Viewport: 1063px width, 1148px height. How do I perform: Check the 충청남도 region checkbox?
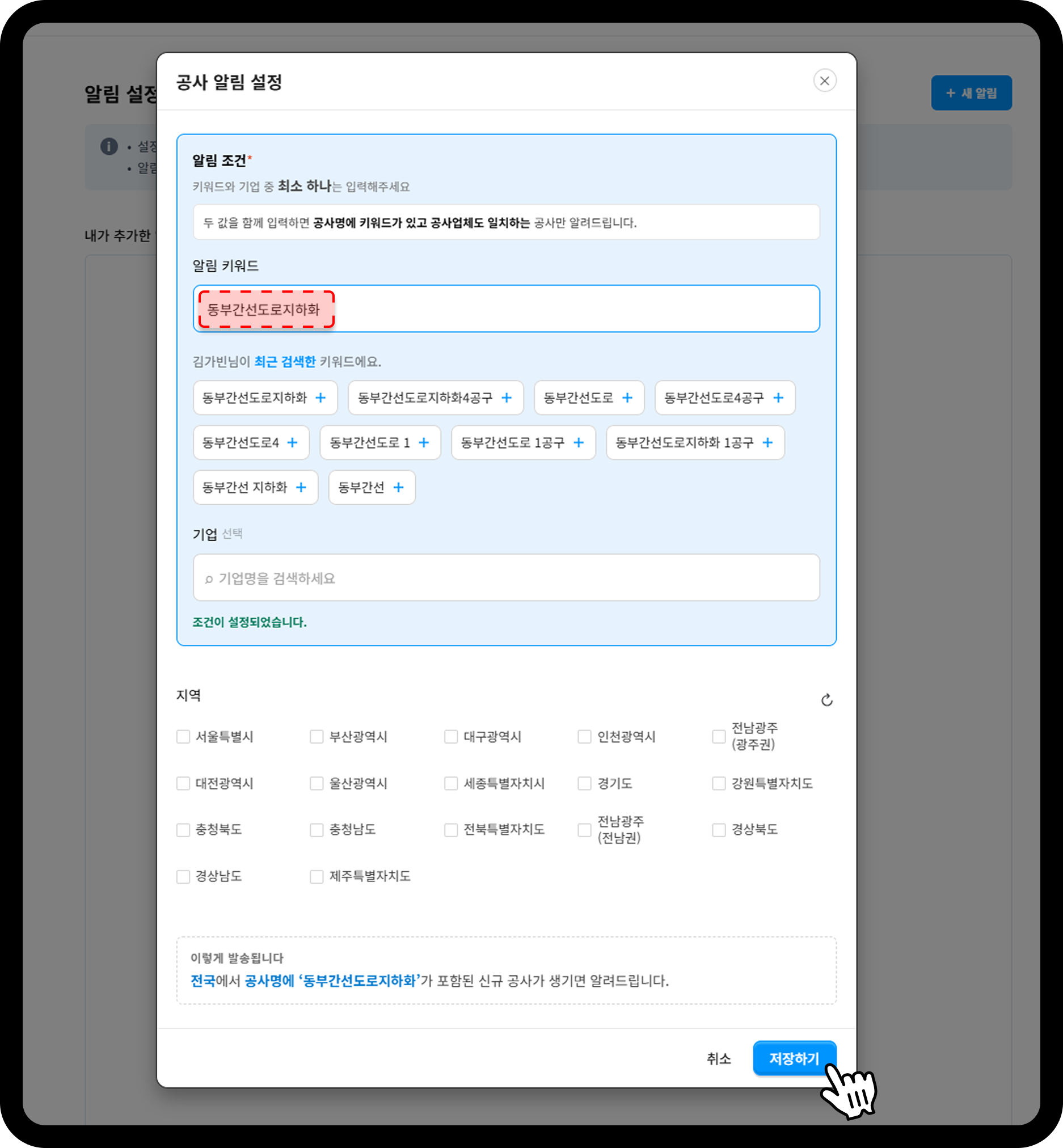click(x=317, y=829)
